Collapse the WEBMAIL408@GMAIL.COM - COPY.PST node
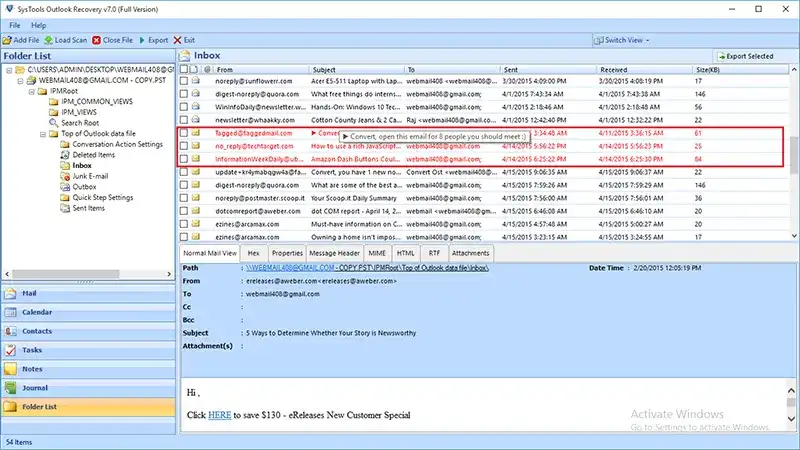 (20, 81)
